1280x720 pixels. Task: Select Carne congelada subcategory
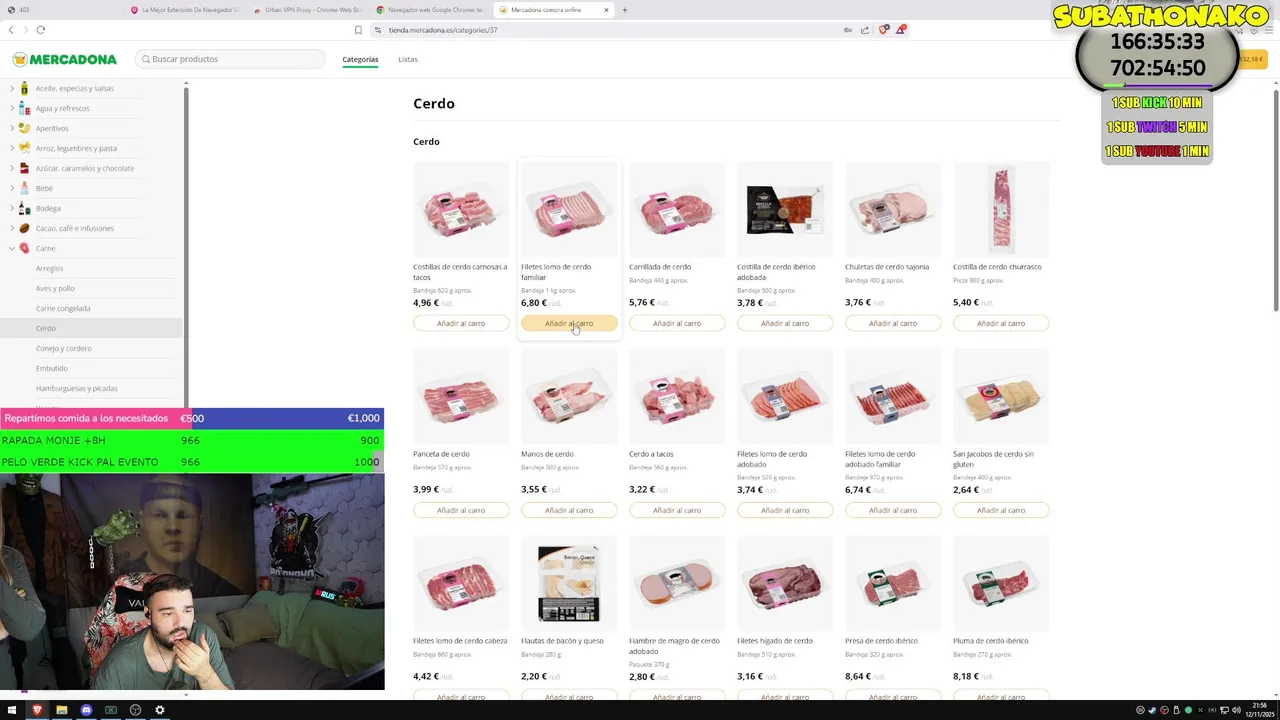(63, 308)
